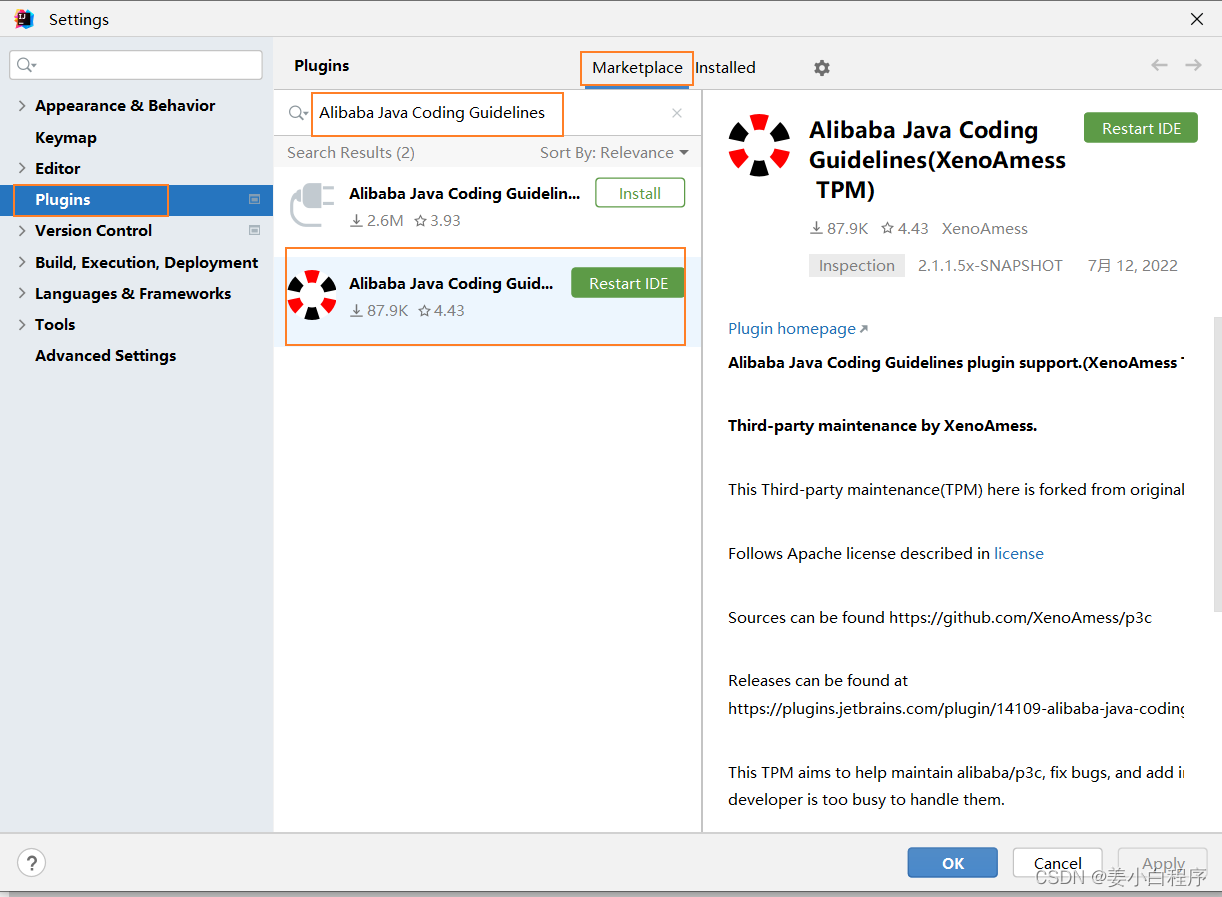The height and width of the screenshot is (897, 1222).
Task: Click the 2.6M downloads count
Action: point(377,221)
